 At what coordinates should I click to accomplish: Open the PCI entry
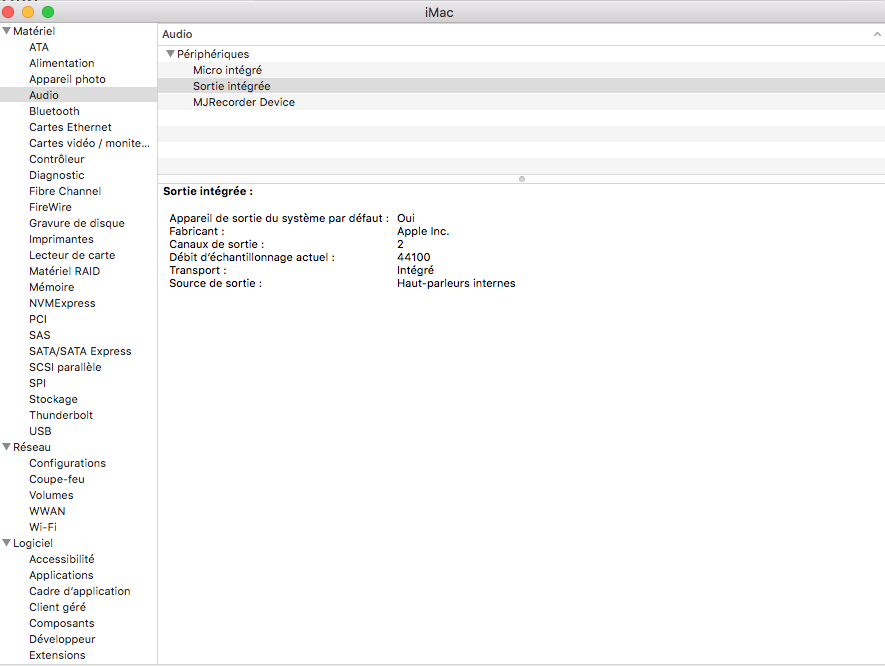point(38,319)
